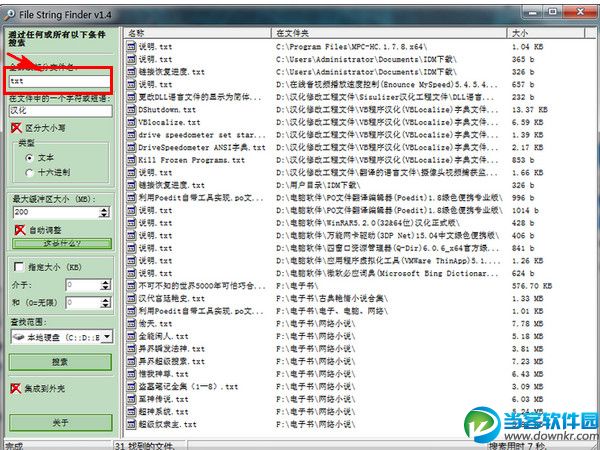Screen dimensions: 600x450
Task: Click icon of 说明.txt in Microsoft Bing Dictionary folder
Action: pyautogui.click(x=131, y=273)
